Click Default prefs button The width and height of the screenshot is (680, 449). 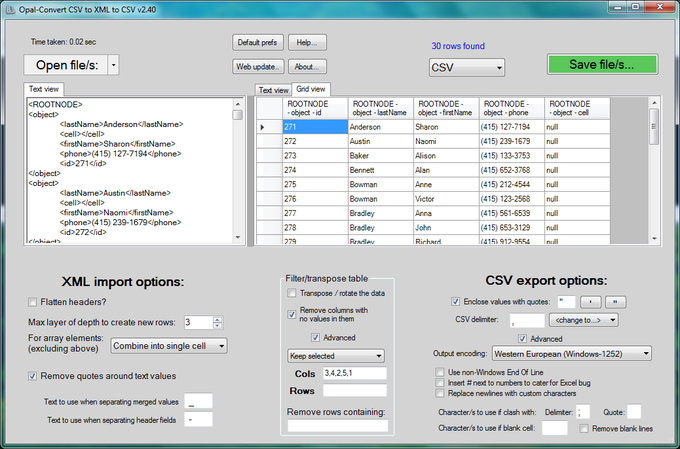click(258, 43)
